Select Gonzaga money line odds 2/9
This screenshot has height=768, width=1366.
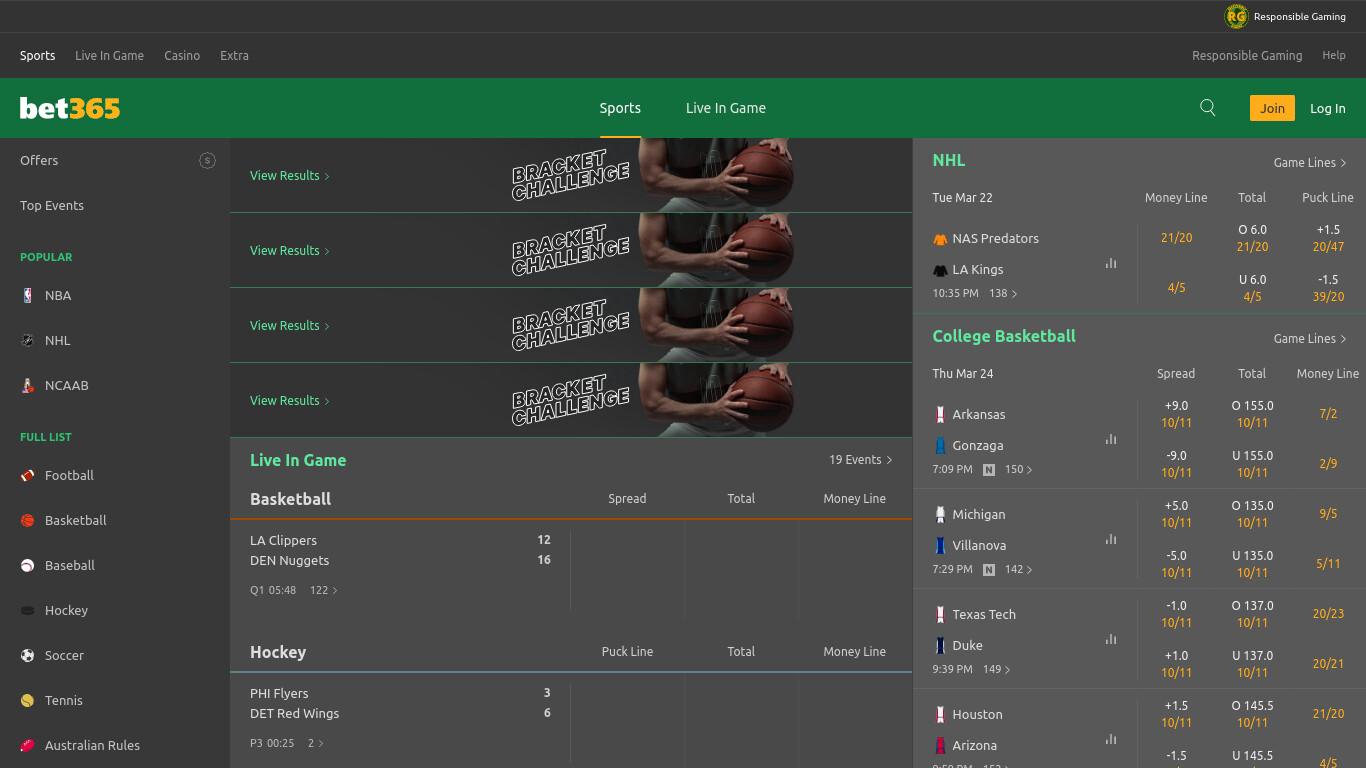(x=1328, y=464)
